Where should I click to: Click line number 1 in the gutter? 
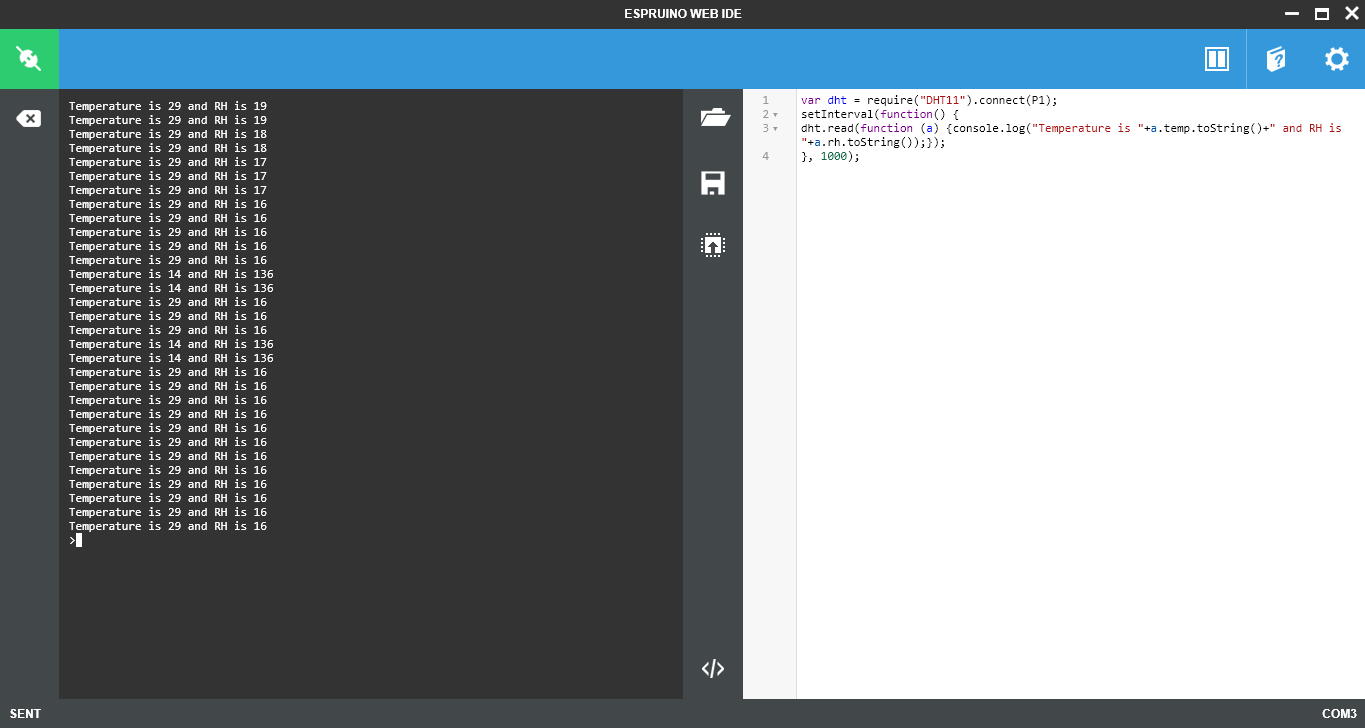point(765,100)
